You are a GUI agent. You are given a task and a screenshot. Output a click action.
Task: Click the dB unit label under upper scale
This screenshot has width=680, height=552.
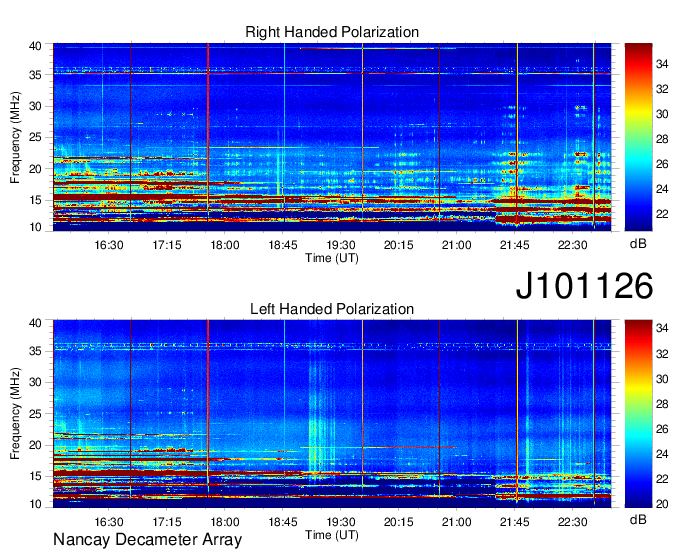[638, 244]
